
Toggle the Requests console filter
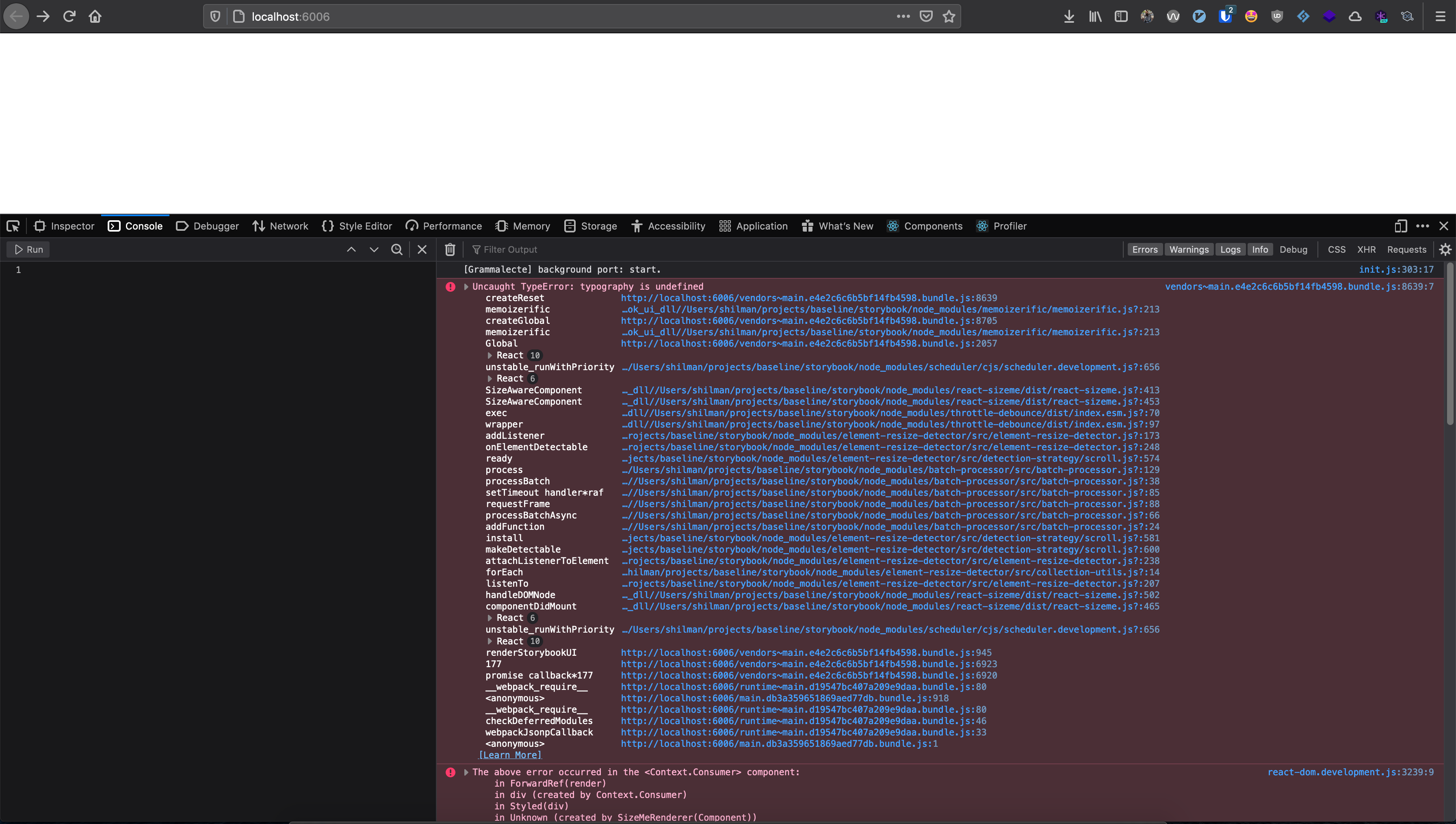tap(1407, 249)
